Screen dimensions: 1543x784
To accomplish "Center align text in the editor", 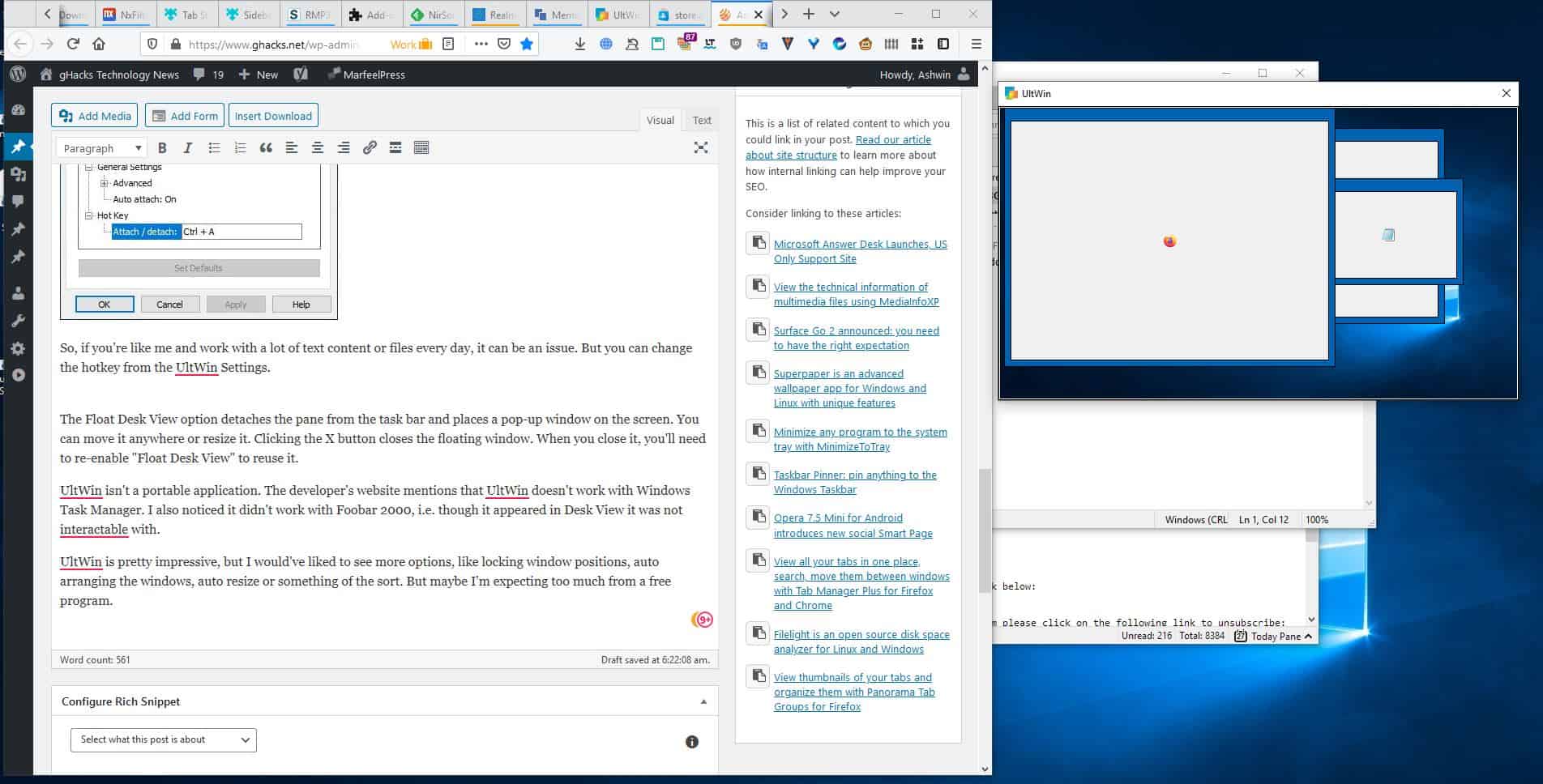I will pos(318,147).
